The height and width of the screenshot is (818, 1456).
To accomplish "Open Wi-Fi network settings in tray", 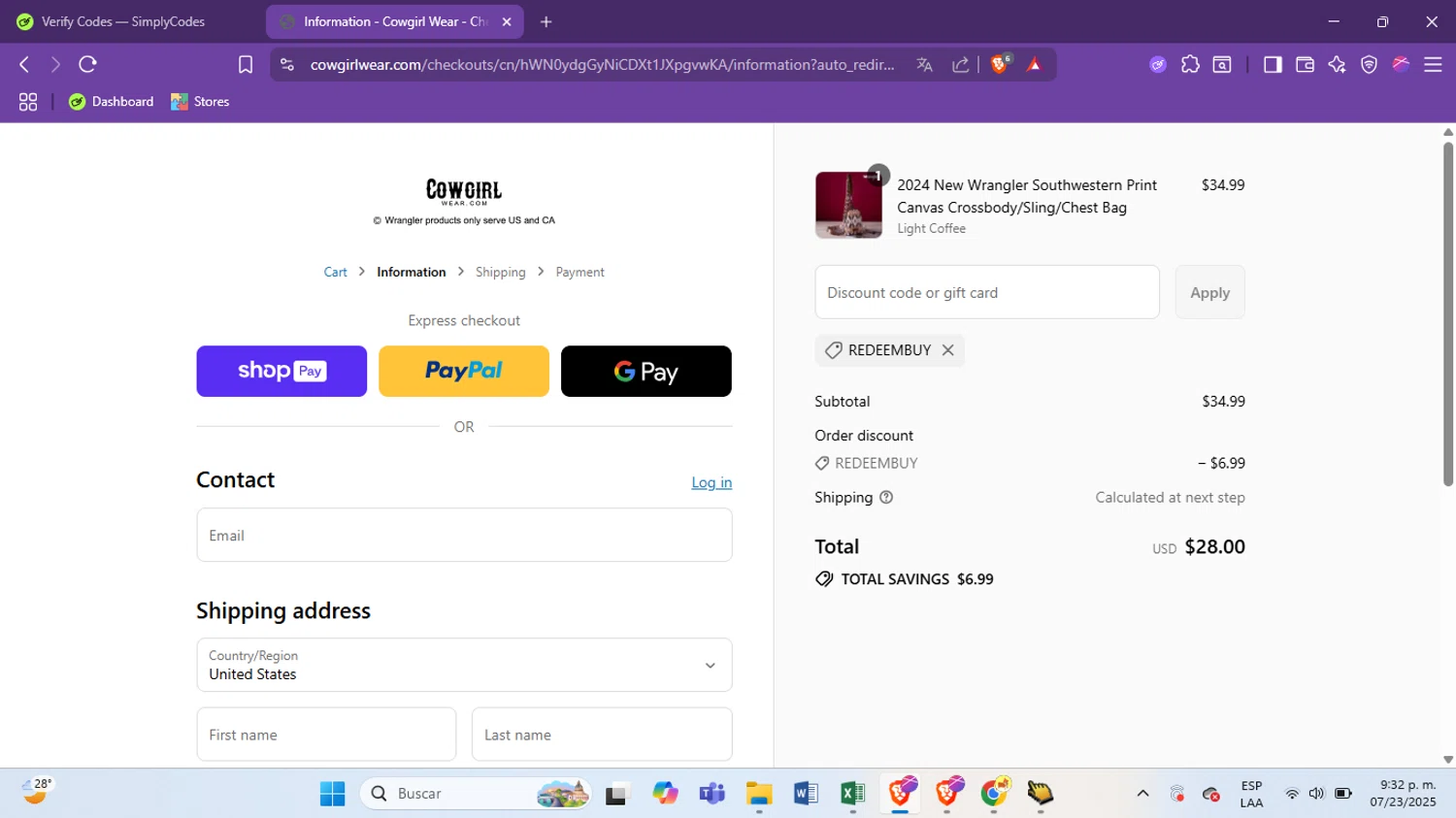I will pyautogui.click(x=1292, y=794).
